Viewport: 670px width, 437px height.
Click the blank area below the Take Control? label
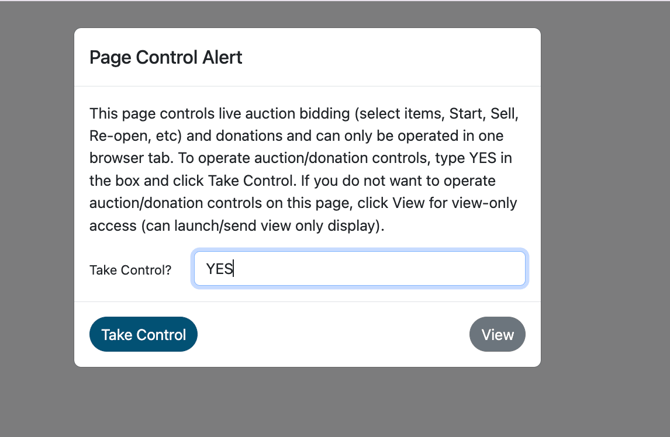(130, 292)
